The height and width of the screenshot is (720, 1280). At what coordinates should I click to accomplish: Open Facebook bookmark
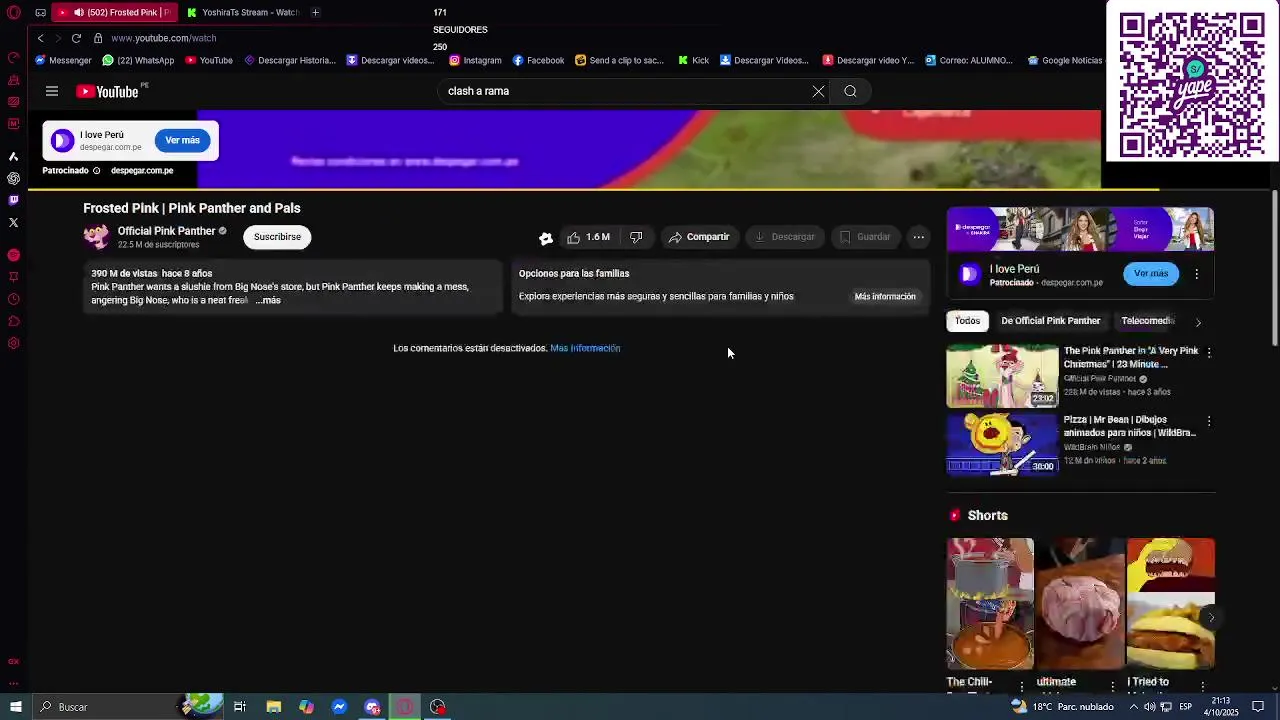(538, 60)
